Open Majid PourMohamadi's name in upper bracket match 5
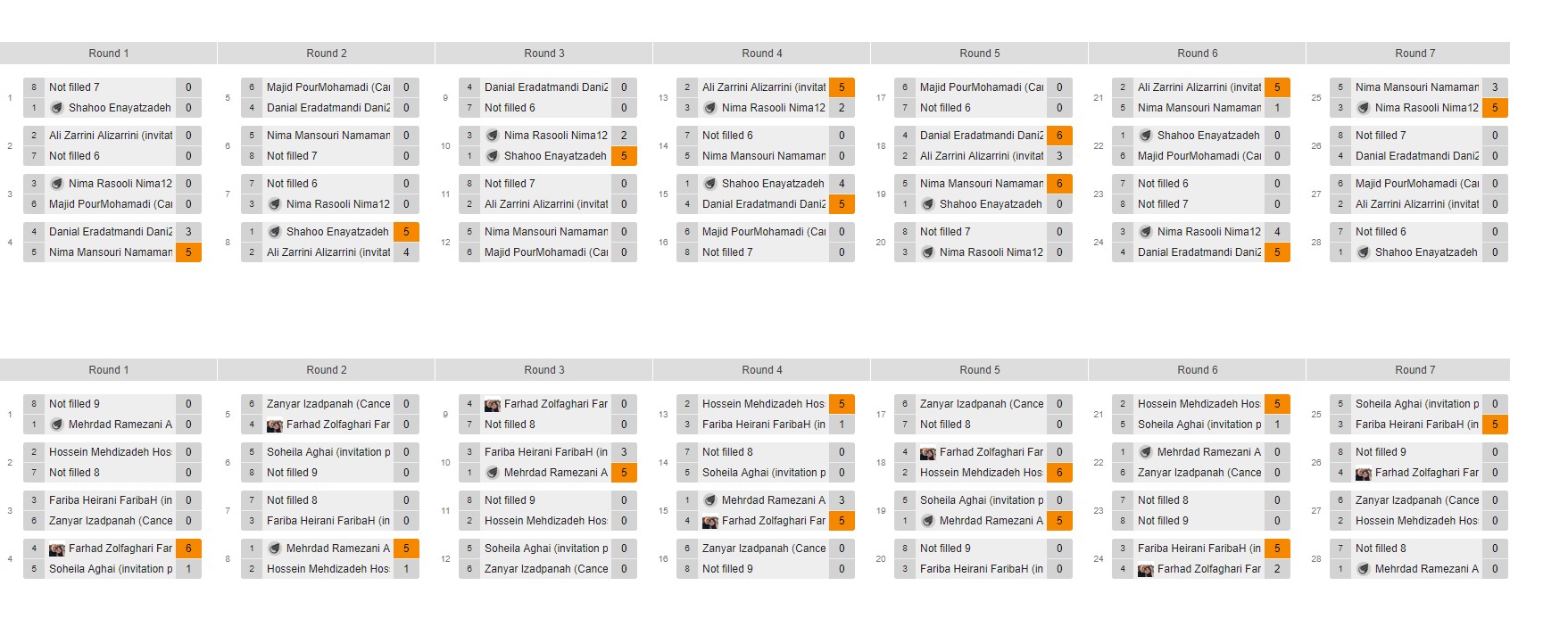Image resolution: width=1568 pixels, height=627 pixels. point(328,87)
